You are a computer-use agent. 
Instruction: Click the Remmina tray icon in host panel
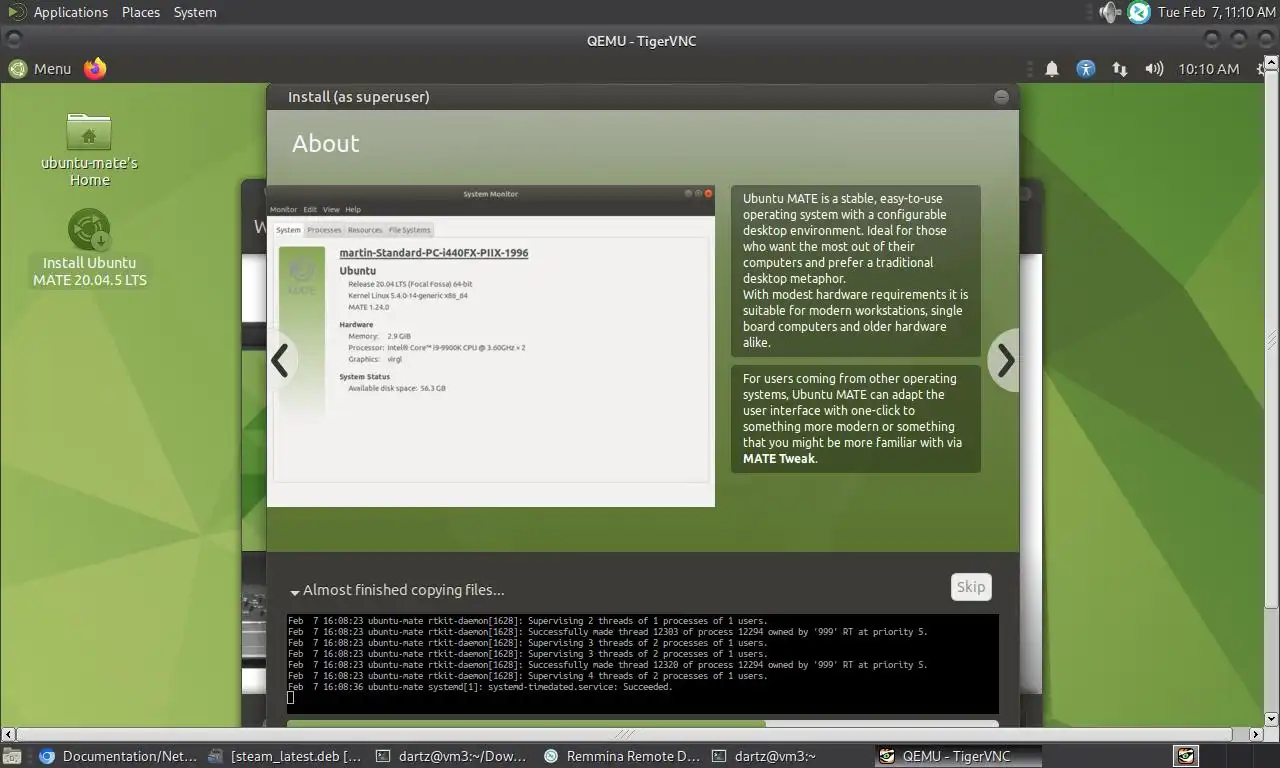(1139, 12)
